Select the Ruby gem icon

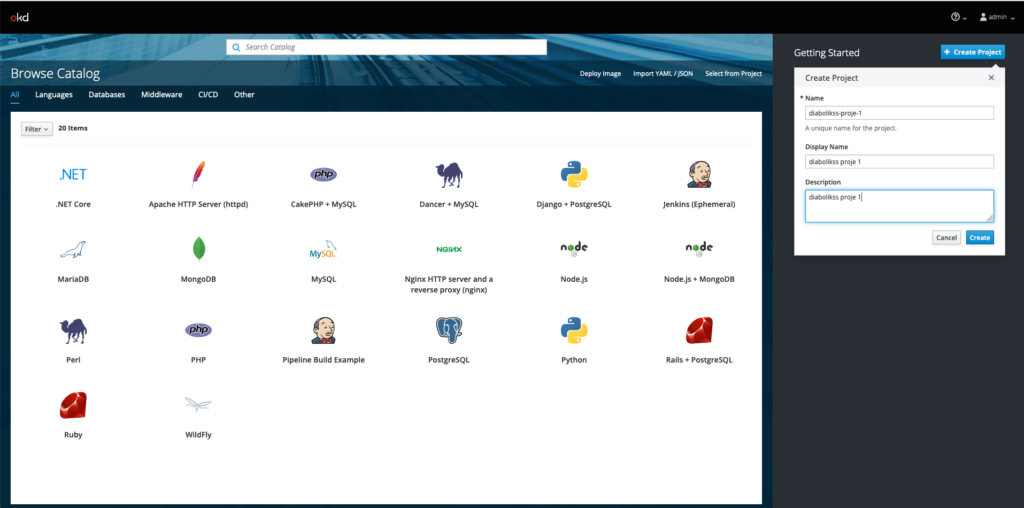73,405
